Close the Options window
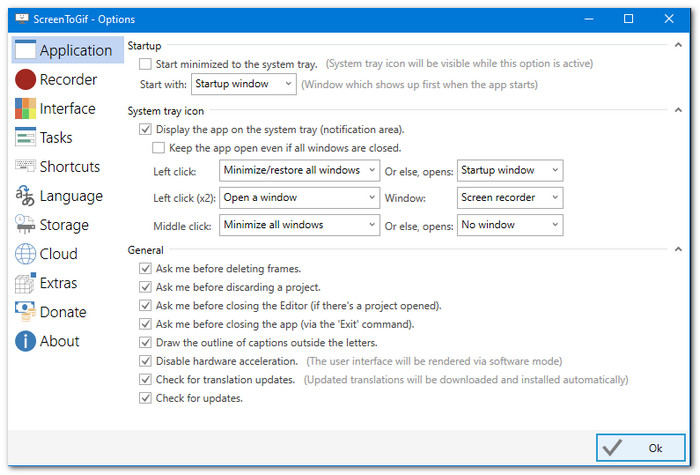 click(669, 19)
